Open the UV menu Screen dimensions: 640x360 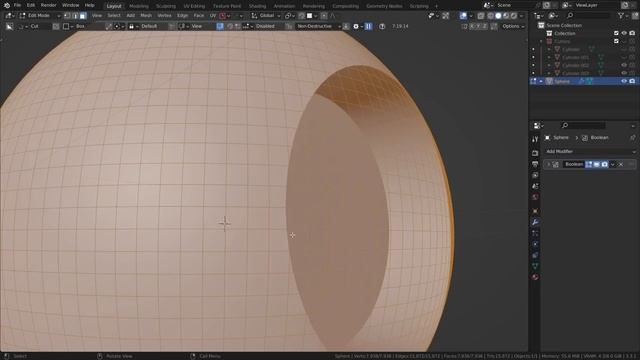click(x=213, y=16)
